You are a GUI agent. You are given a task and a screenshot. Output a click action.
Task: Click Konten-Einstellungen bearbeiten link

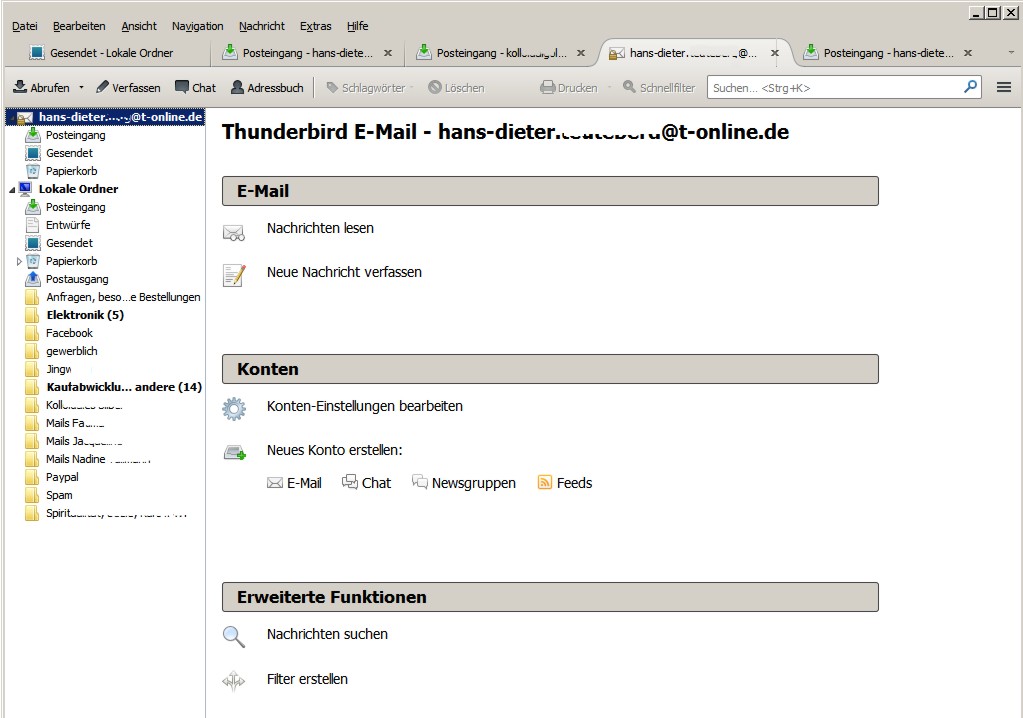pyautogui.click(x=365, y=406)
